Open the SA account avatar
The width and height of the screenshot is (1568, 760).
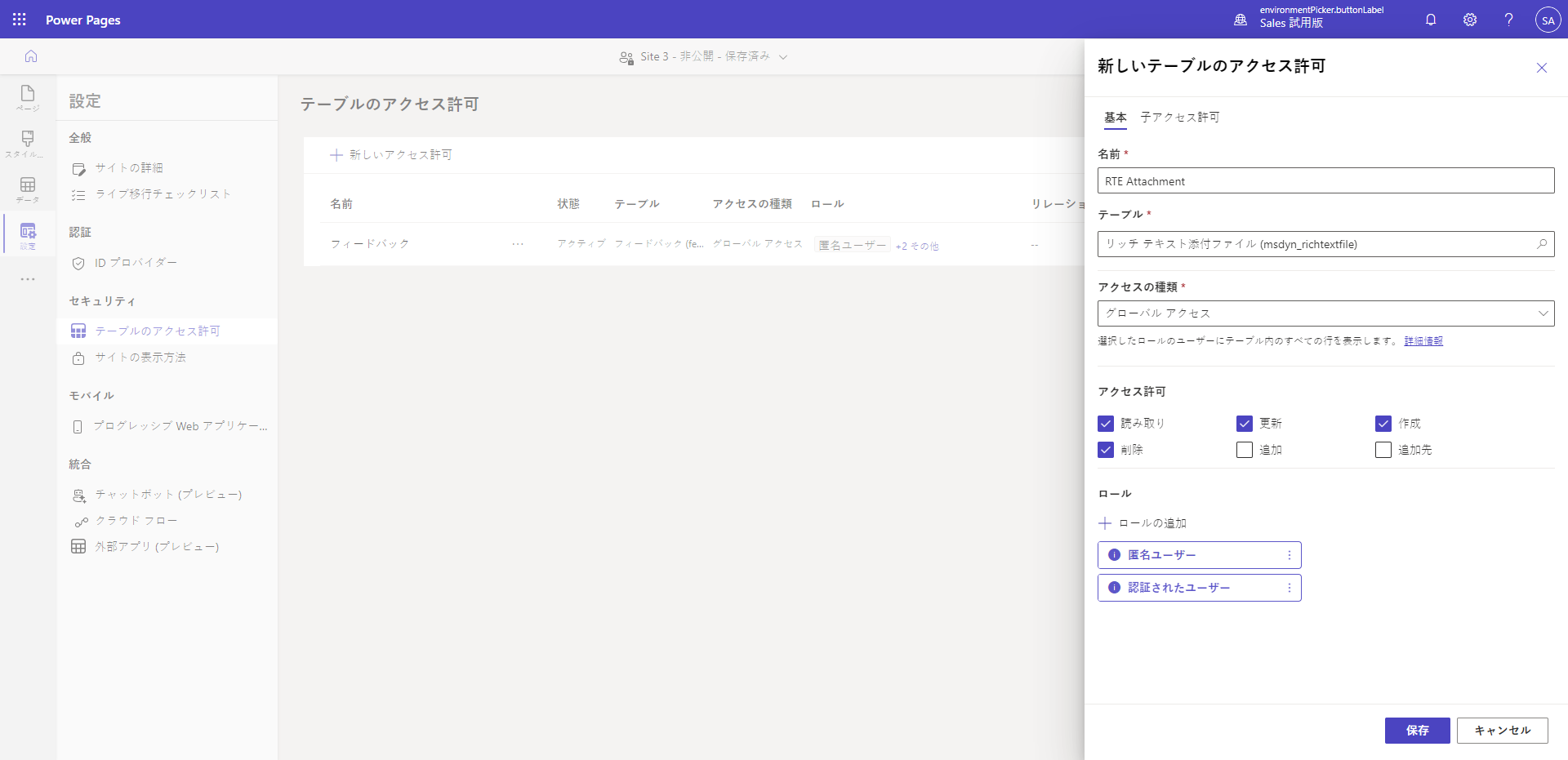tap(1548, 20)
